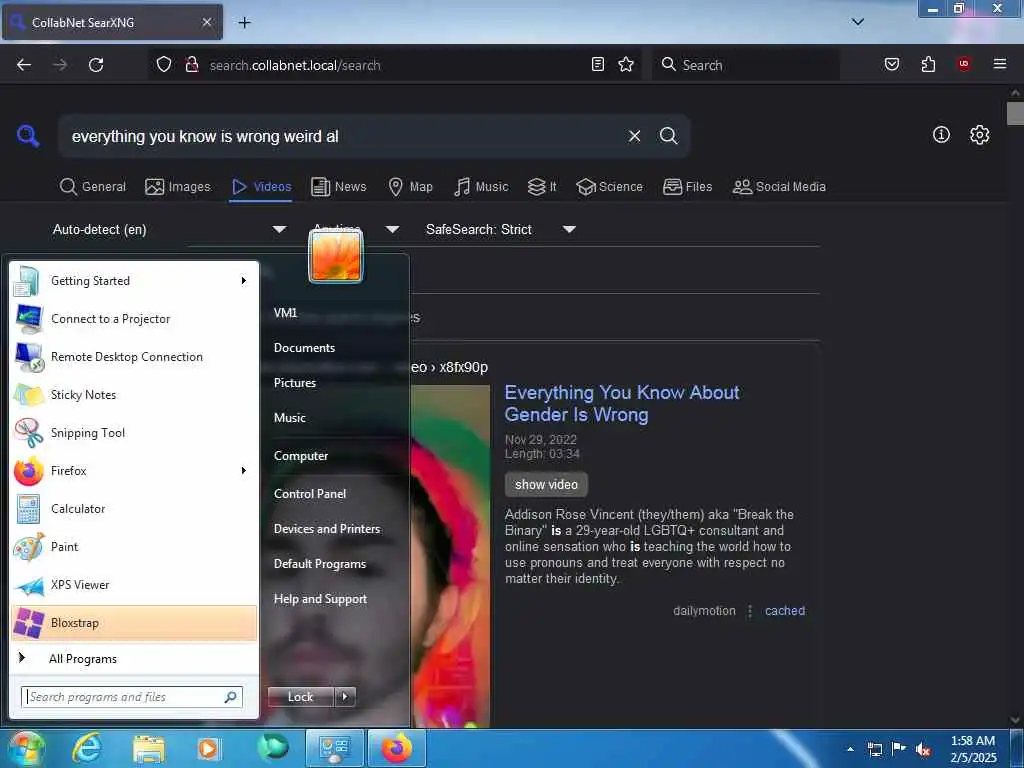This screenshot has width=1024, height=768.
Task: Bookmark this page with the star icon
Action: [x=626, y=64]
